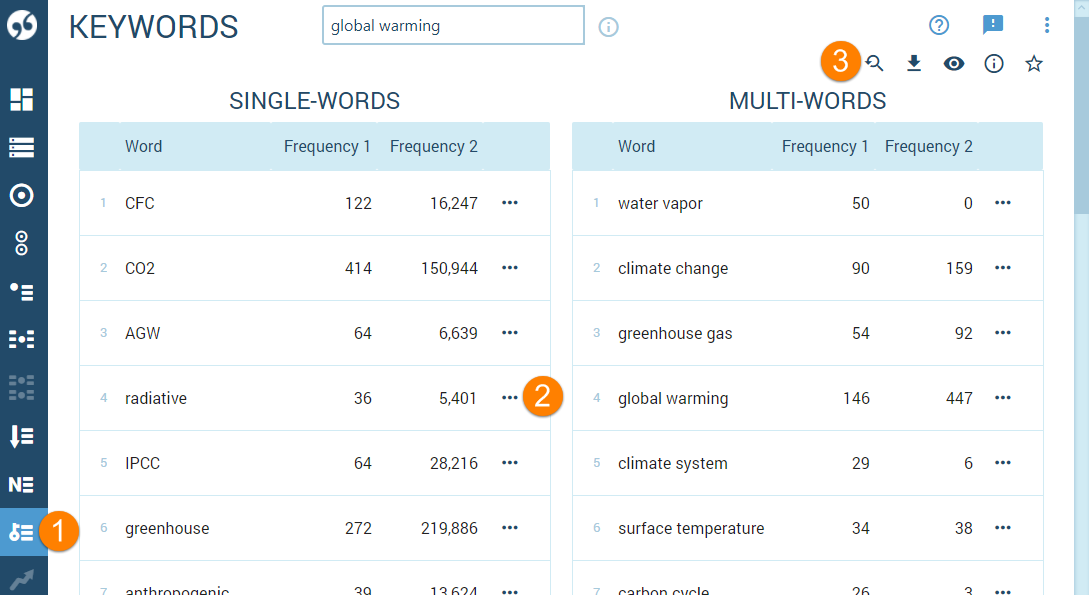Open the vertical three-dot menu at top right
Screen dimensions: 1089x595
click(x=1047, y=25)
